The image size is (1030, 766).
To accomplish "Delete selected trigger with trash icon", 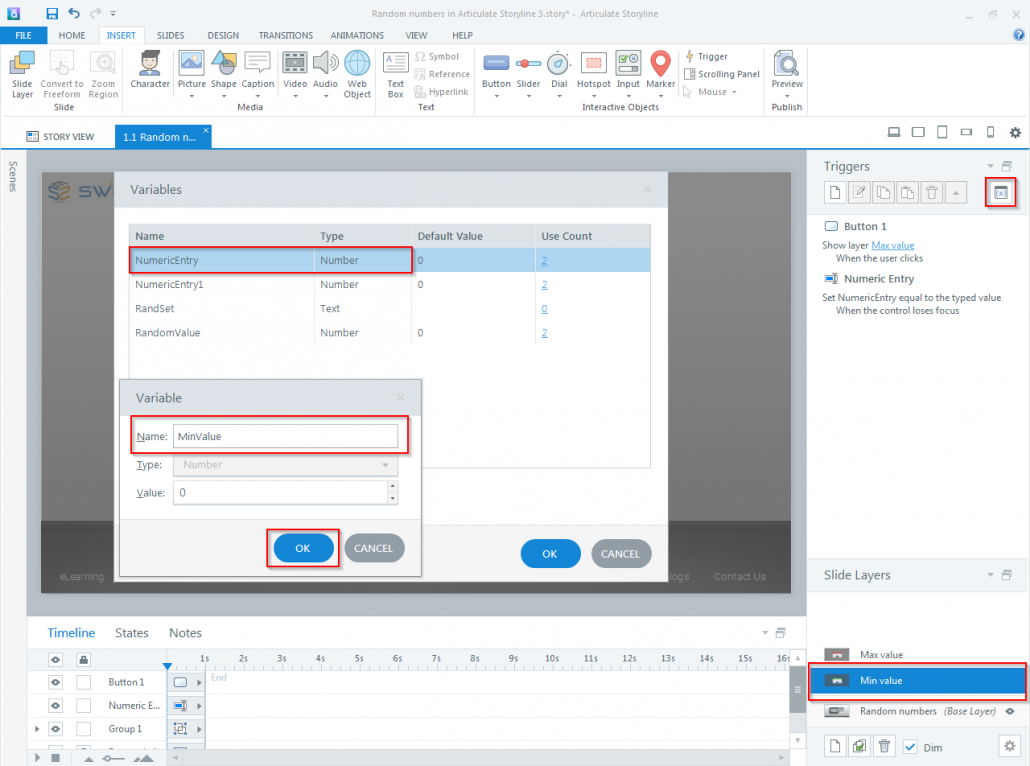I will [930, 192].
